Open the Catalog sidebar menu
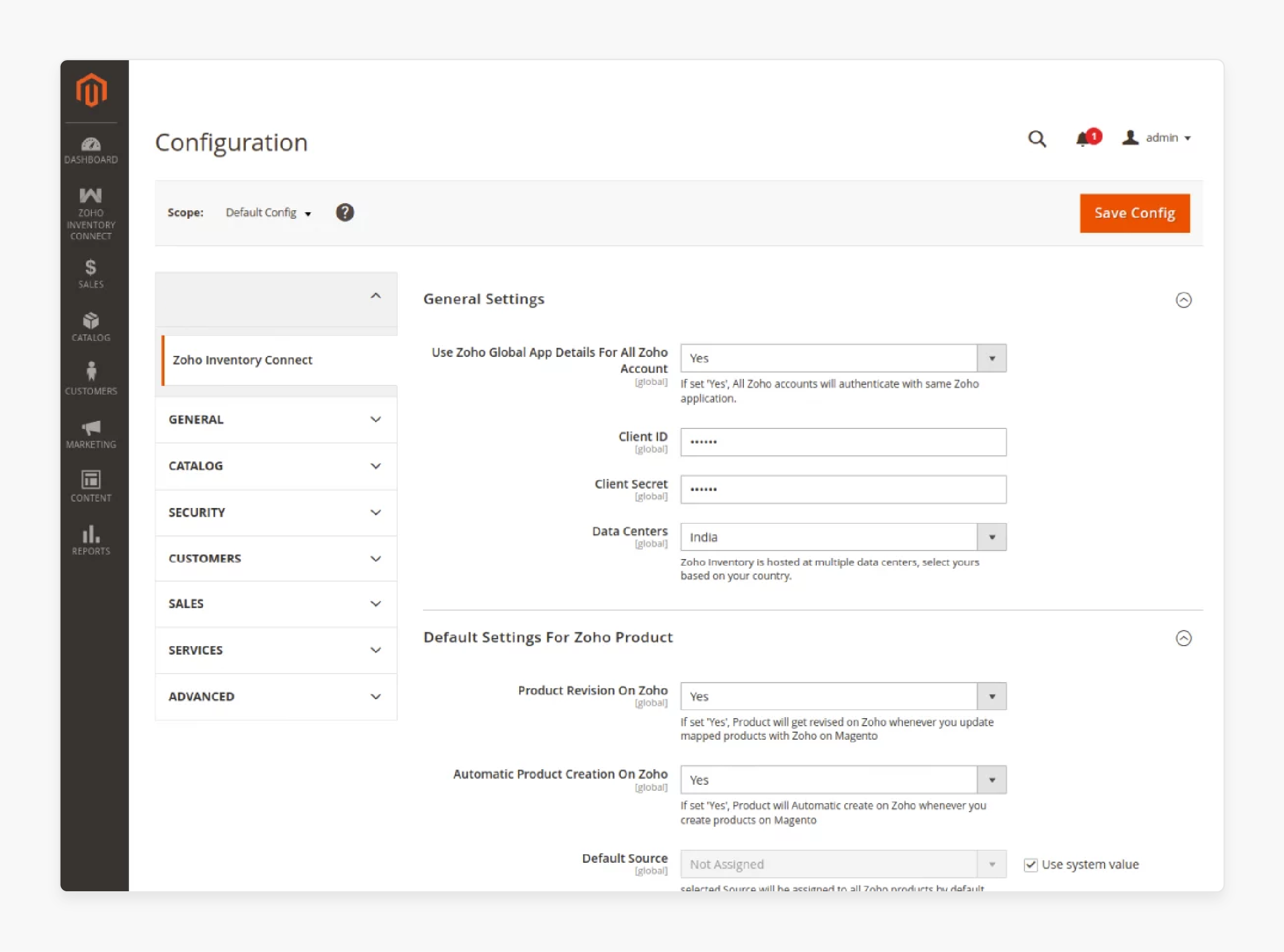1284x952 pixels. (91, 327)
